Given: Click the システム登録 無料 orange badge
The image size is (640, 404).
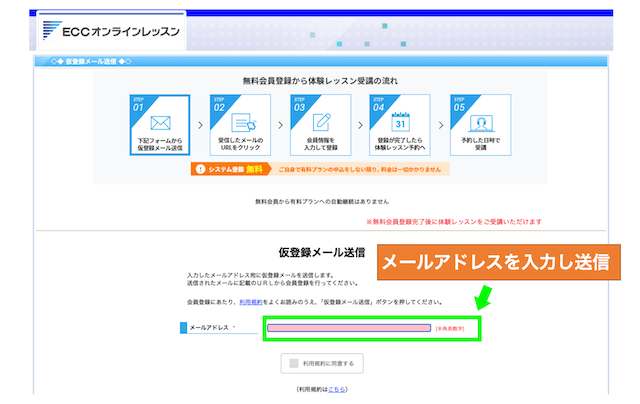Looking at the screenshot, I should pos(231,169).
